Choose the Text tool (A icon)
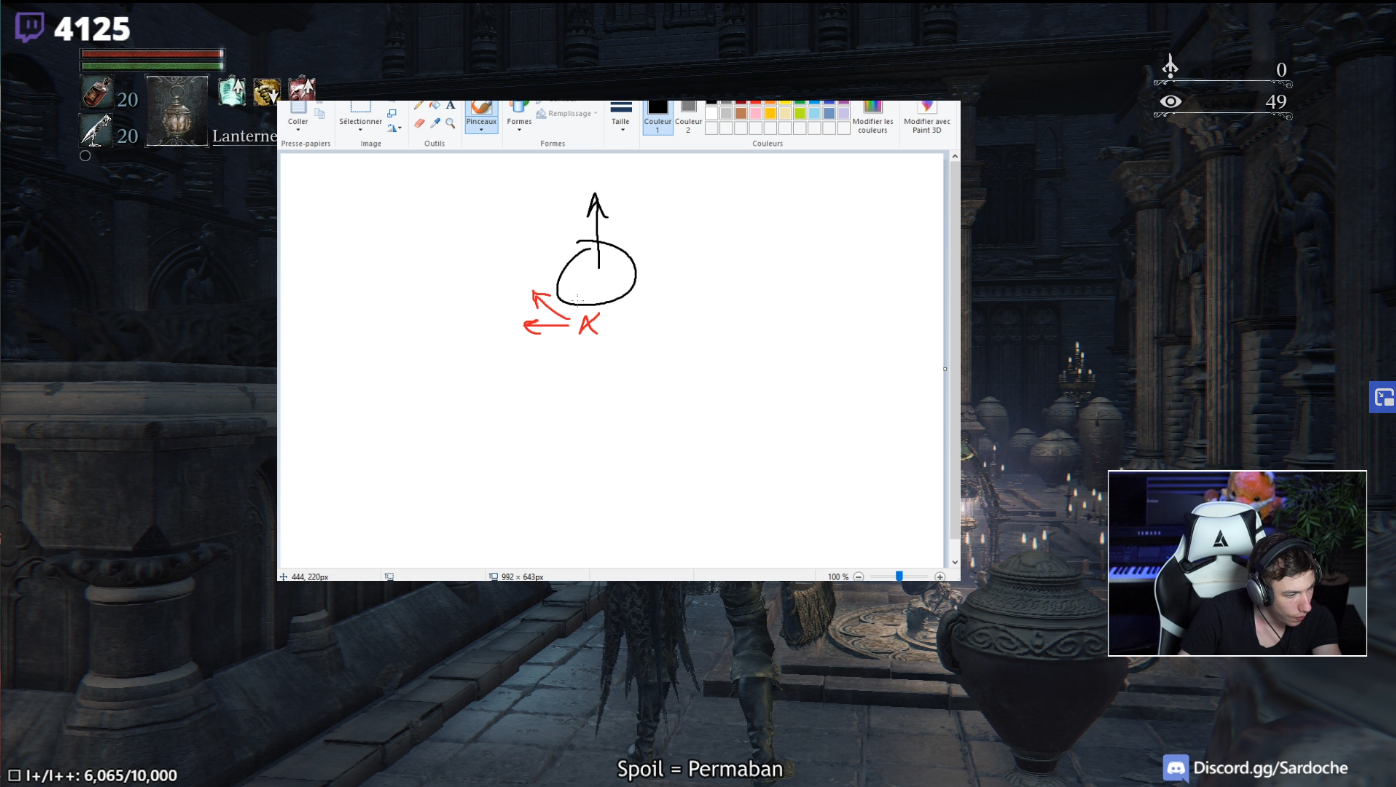Viewport: 1396px width, 787px height. 450,104
